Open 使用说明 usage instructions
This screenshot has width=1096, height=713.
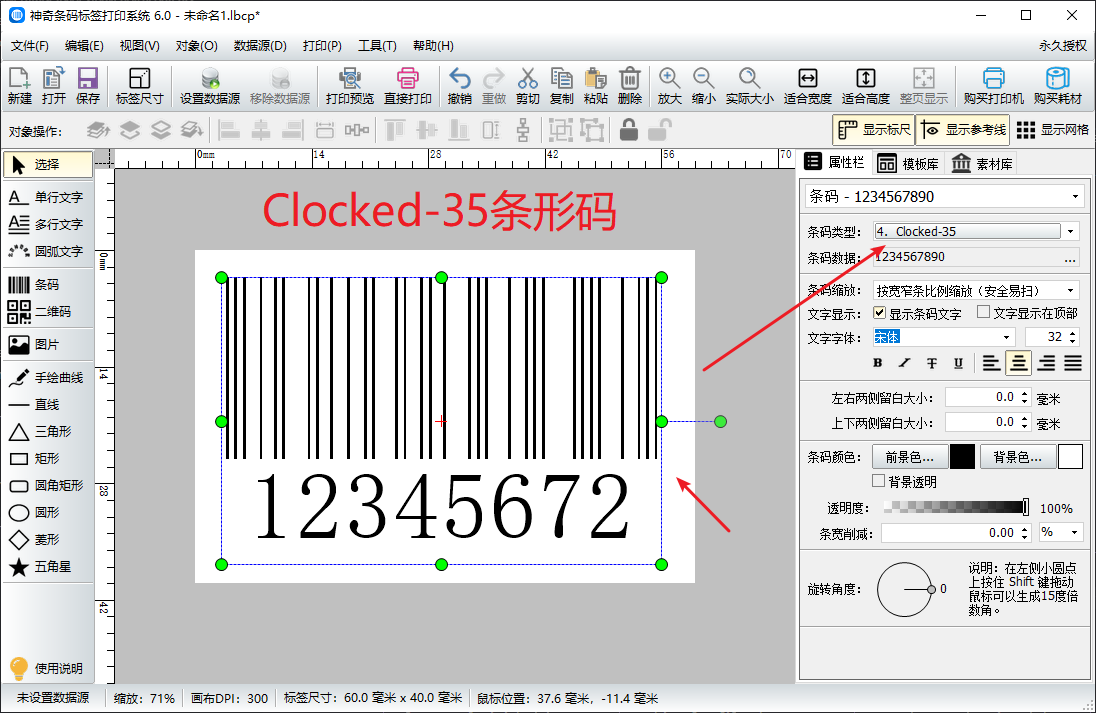pyautogui.click(x=48, y=668)
